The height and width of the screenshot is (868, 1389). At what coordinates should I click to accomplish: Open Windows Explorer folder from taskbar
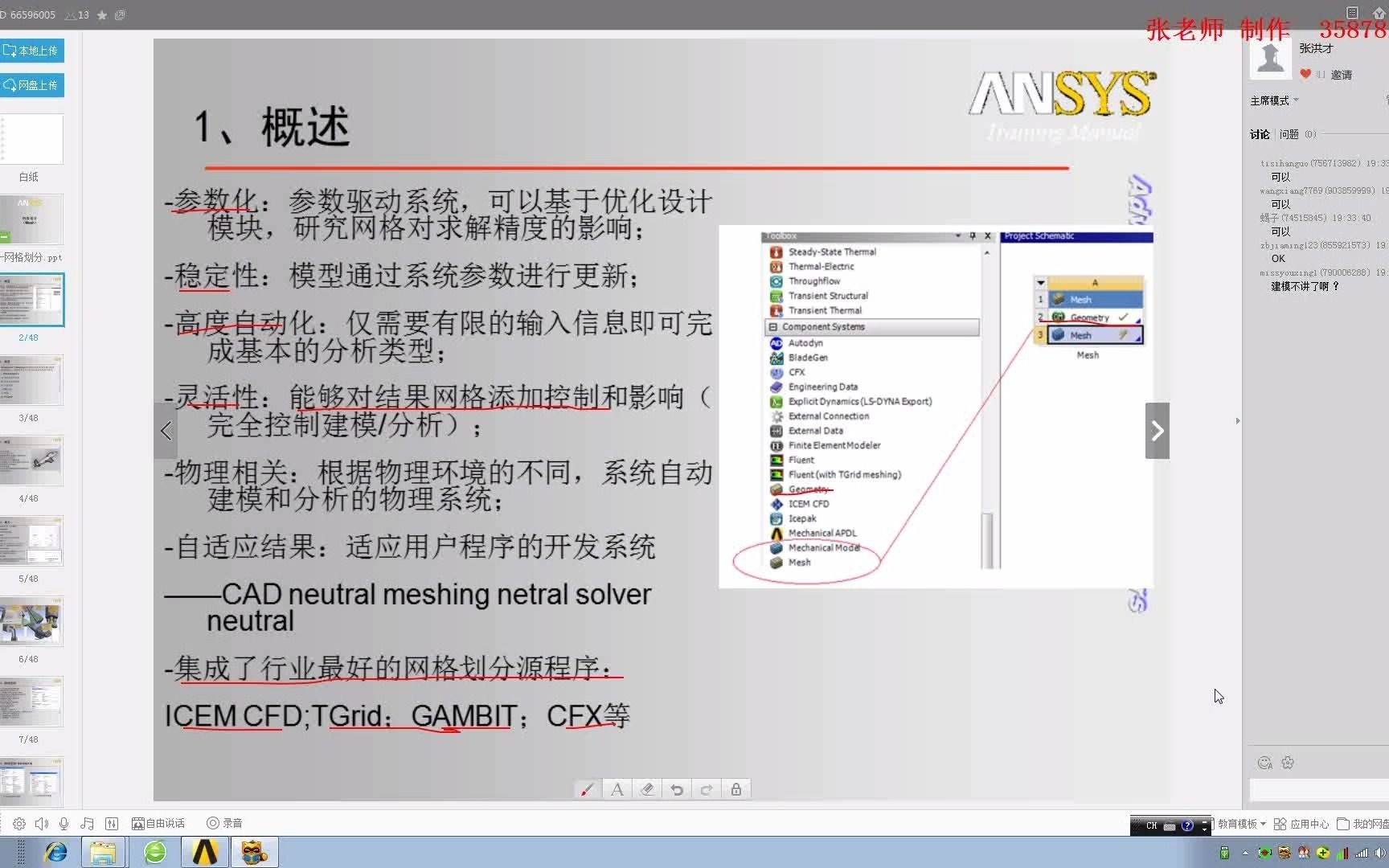tap(103, 852)
